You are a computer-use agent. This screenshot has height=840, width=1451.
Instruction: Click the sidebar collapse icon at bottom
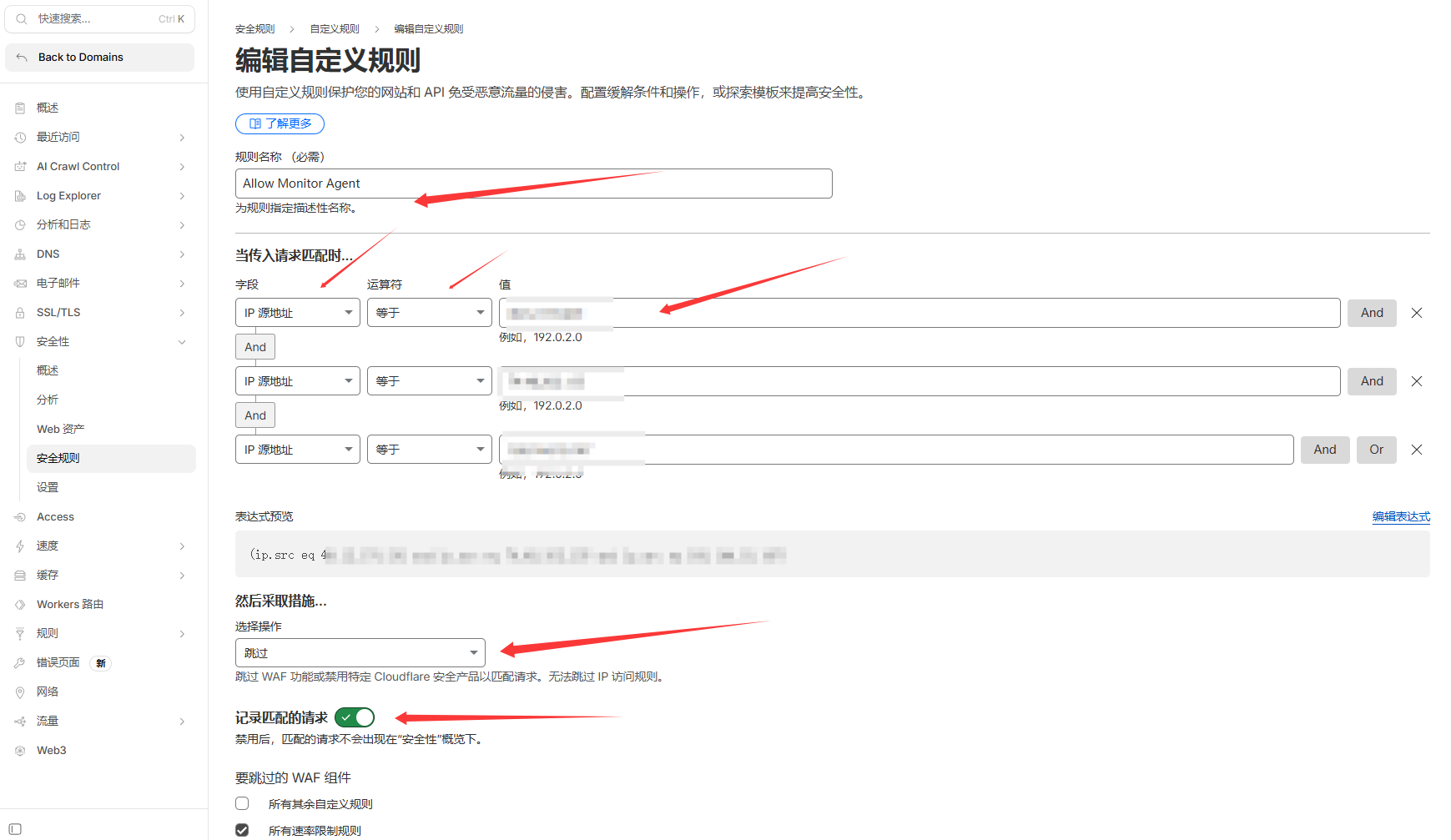pyautogui.click(x=15, y=829)
